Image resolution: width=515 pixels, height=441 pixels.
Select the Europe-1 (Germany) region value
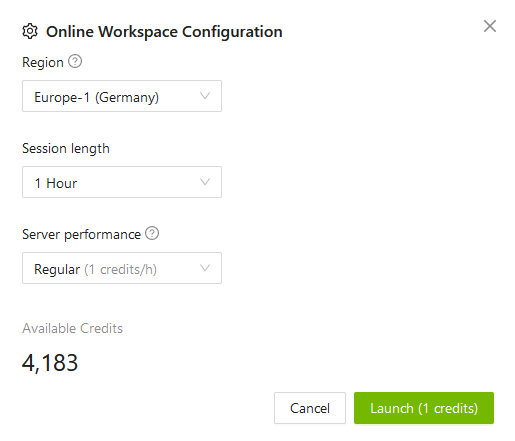click(122, 96)
